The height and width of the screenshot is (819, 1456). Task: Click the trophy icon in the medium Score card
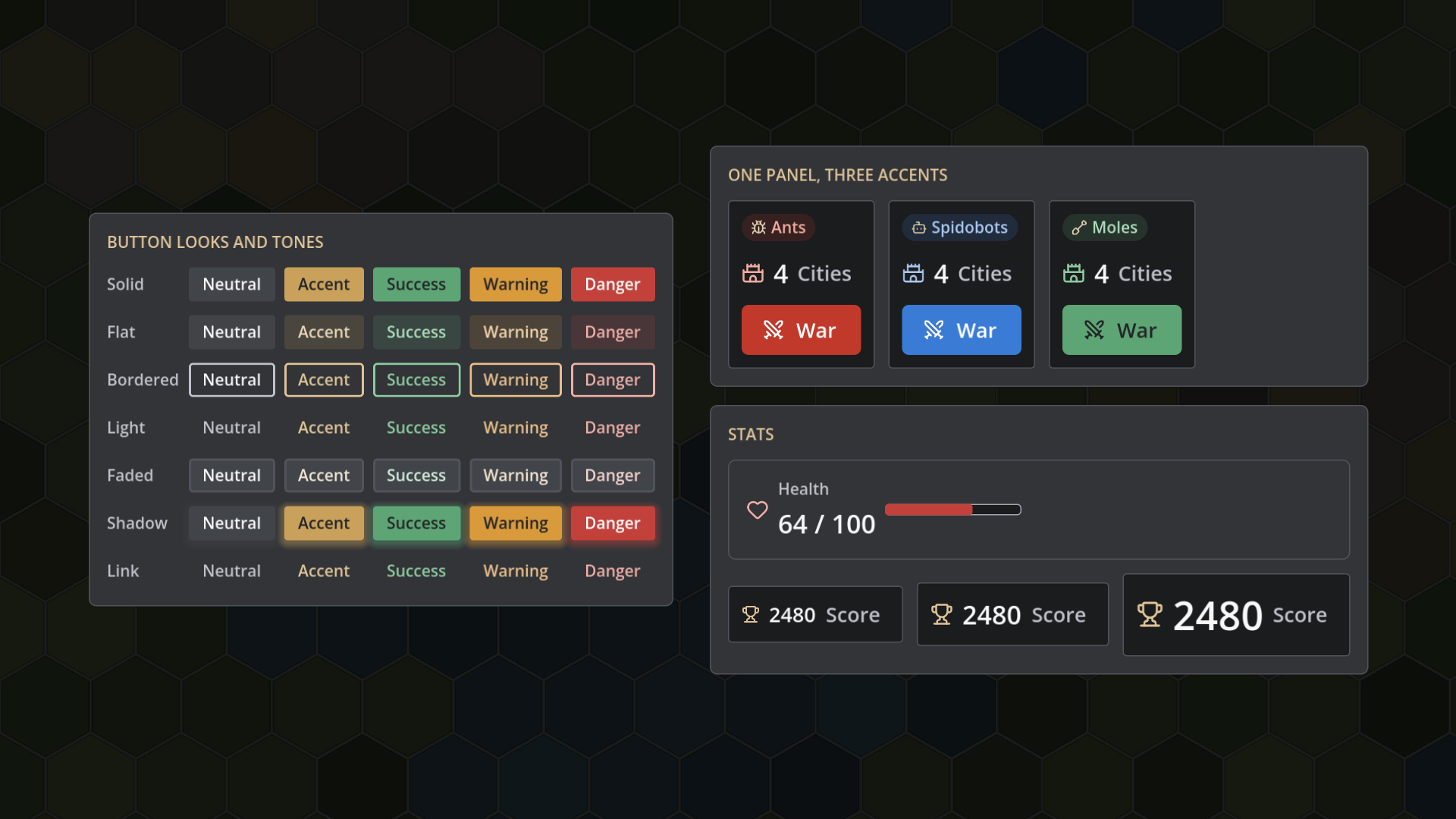pos(941,614)
